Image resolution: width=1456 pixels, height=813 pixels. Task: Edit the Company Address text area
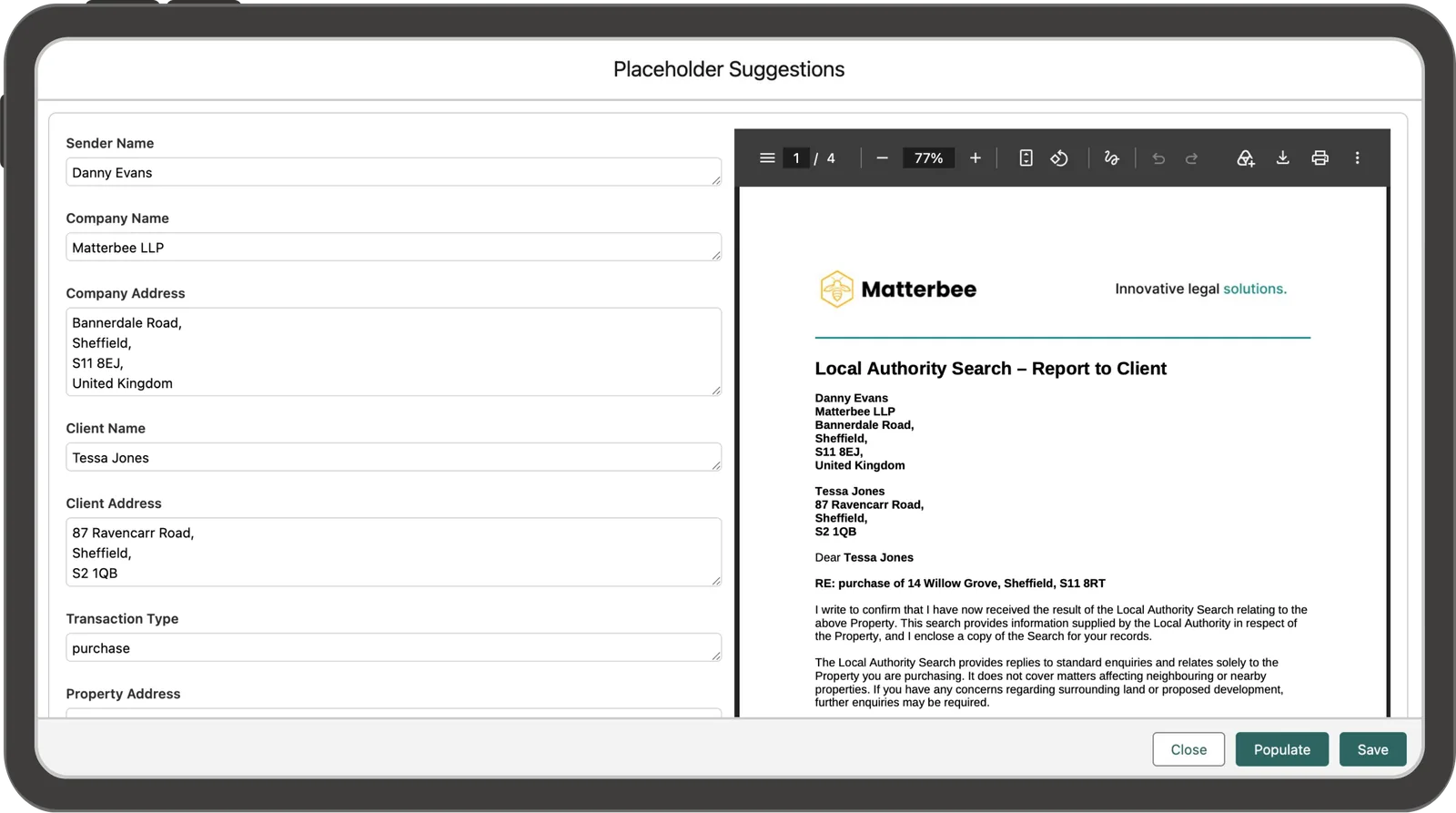pyautogui.click(x=394, y=352)
